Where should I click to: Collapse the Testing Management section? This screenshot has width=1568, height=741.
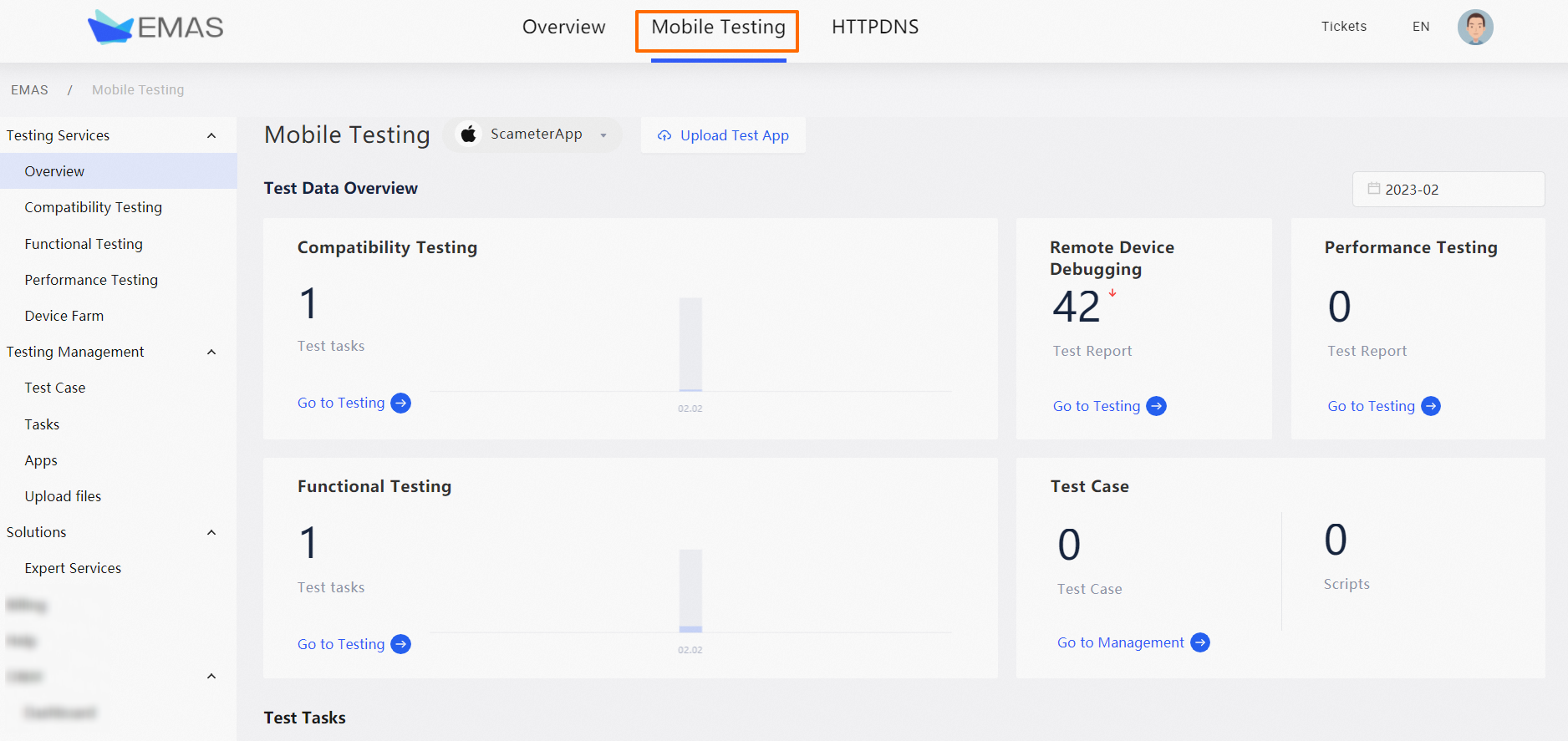(x=211, y=353)
